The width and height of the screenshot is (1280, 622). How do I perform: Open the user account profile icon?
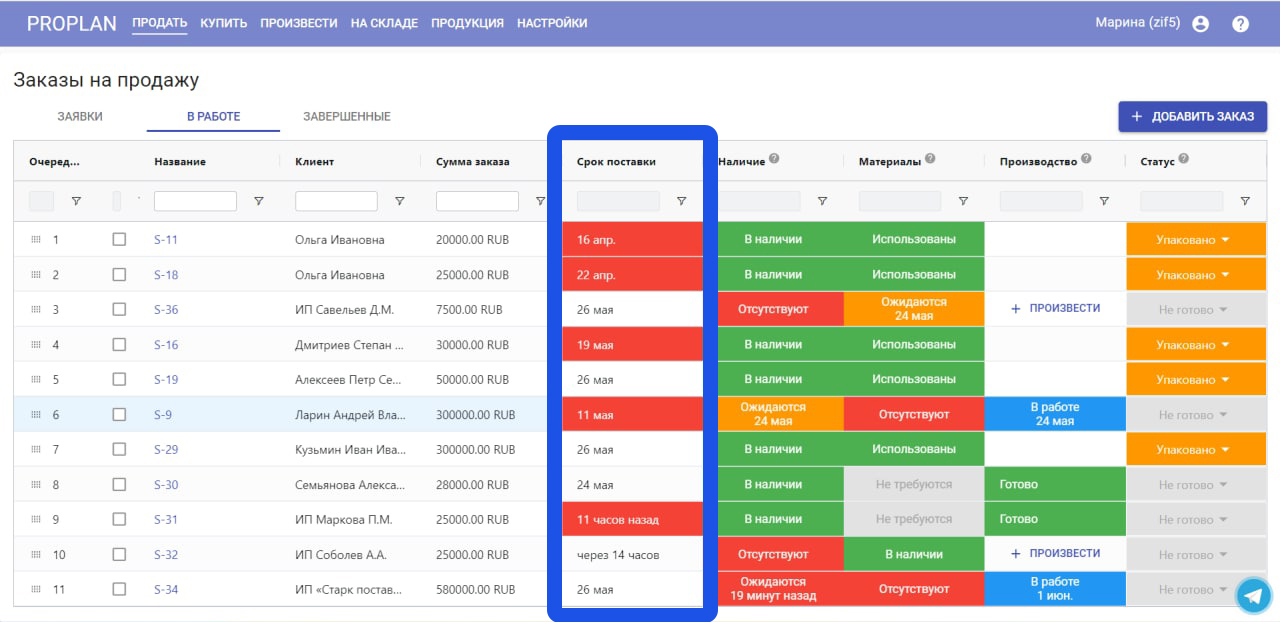pyautogui.click(x=1201, y=24)
